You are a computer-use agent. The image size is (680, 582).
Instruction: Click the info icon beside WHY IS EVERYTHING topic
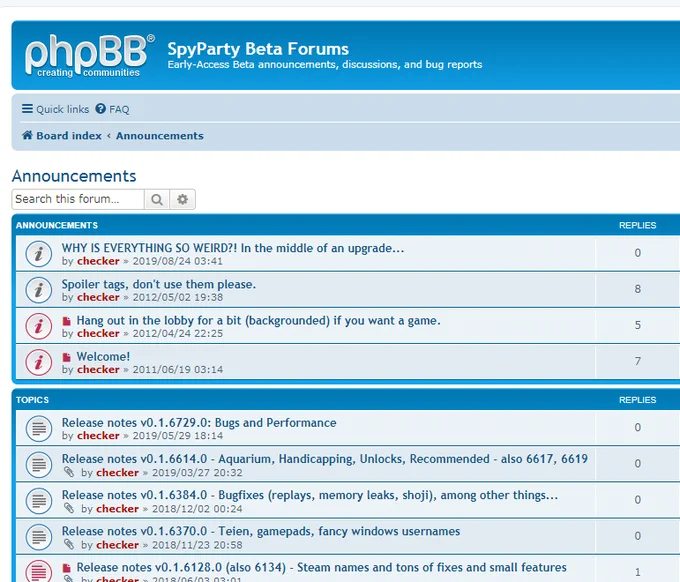point(39,254)
